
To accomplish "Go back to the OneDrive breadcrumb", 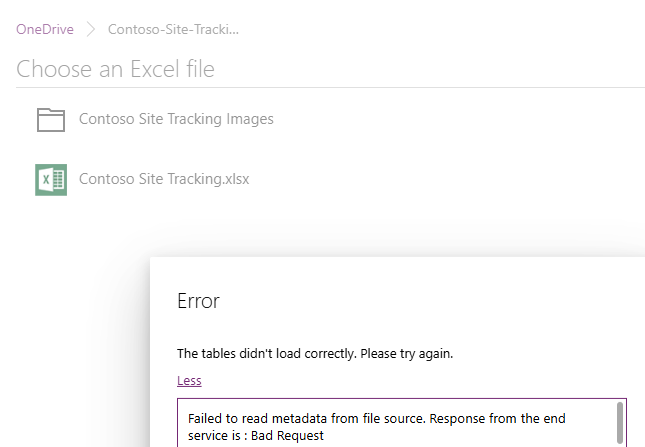I will point(45,29).
